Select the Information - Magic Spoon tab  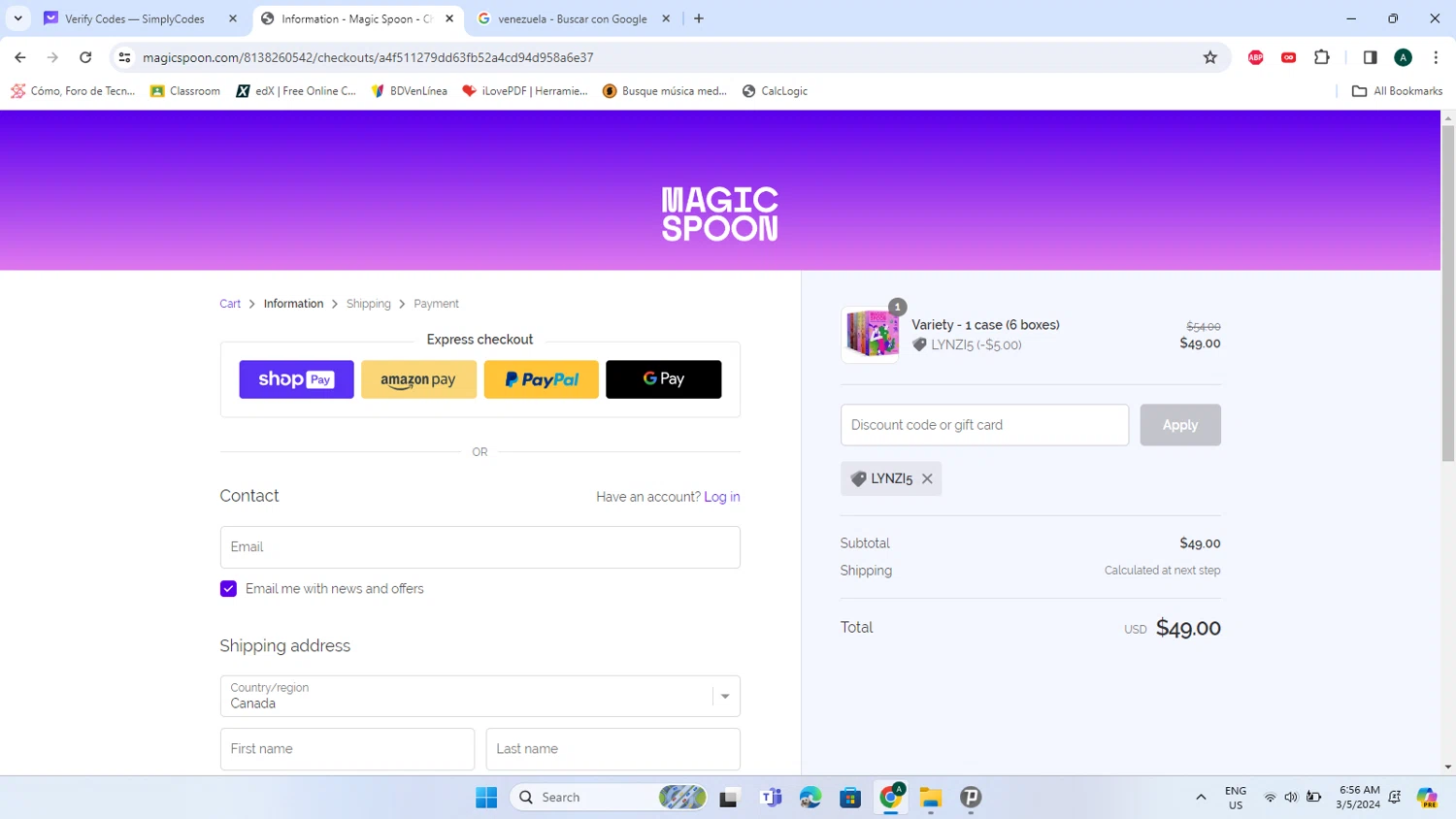coord(356,18)
